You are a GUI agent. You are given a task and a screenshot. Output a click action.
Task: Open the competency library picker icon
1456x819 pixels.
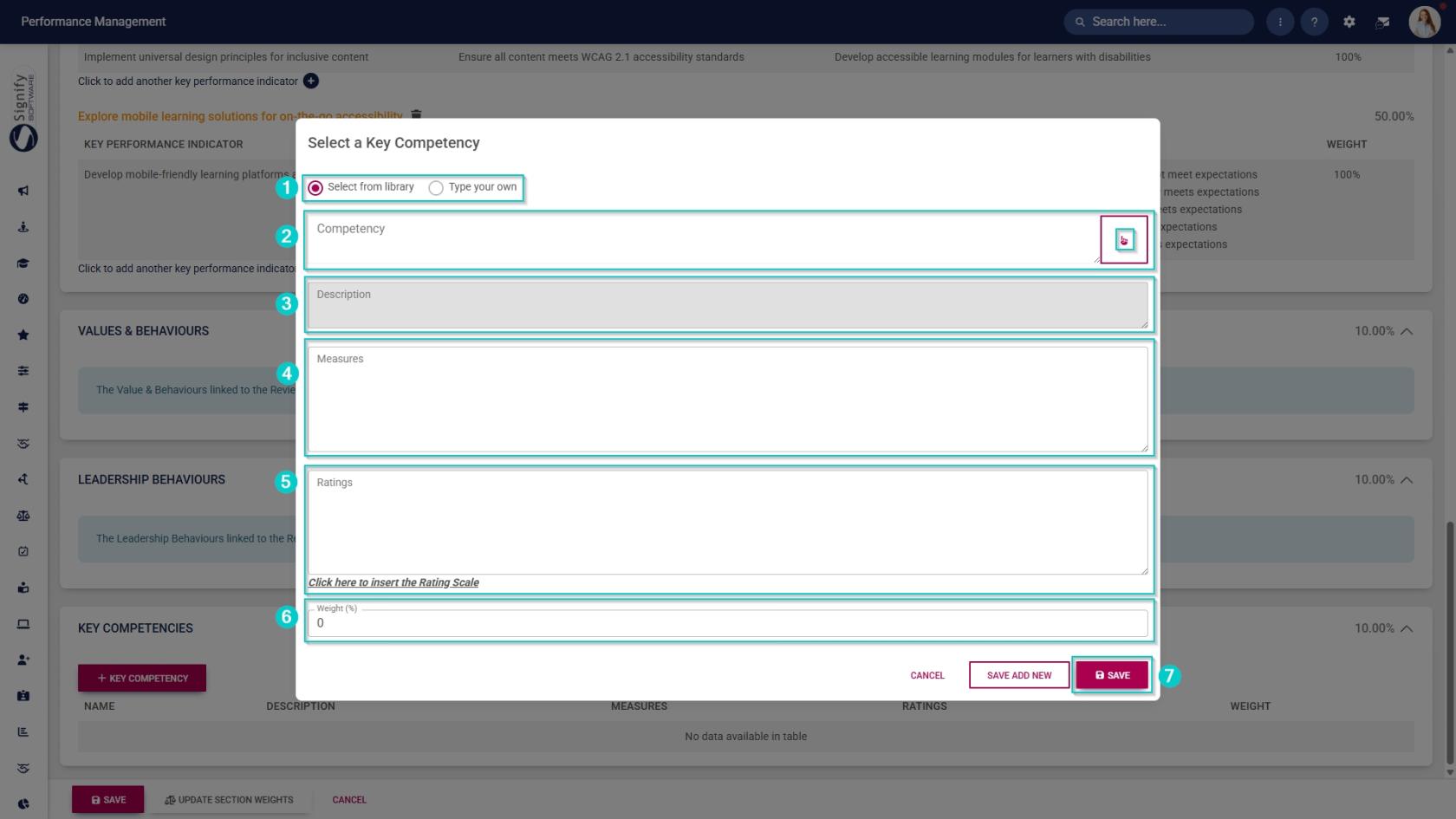1124,240
